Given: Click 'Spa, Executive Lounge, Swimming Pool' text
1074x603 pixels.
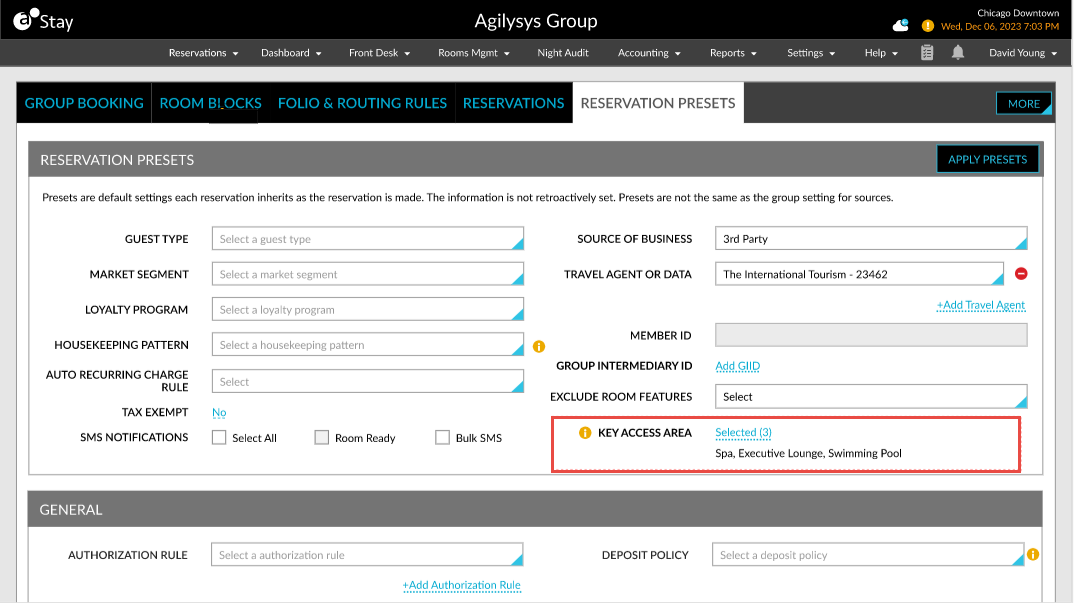Looking at the screenshot, I should [808, 453].
